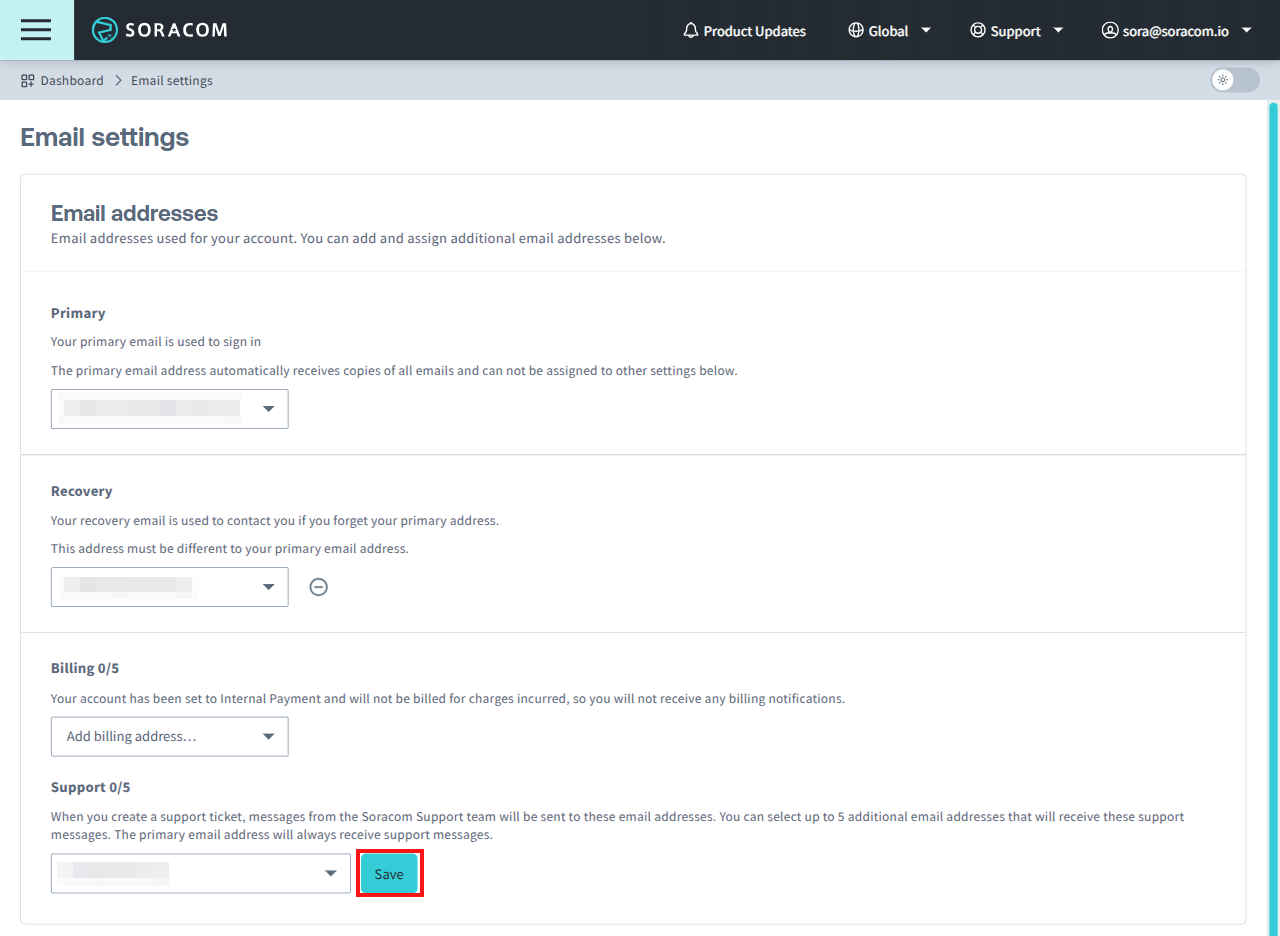Click the Soracom logo
1280x936 pixels.
[x=159, y=30]
